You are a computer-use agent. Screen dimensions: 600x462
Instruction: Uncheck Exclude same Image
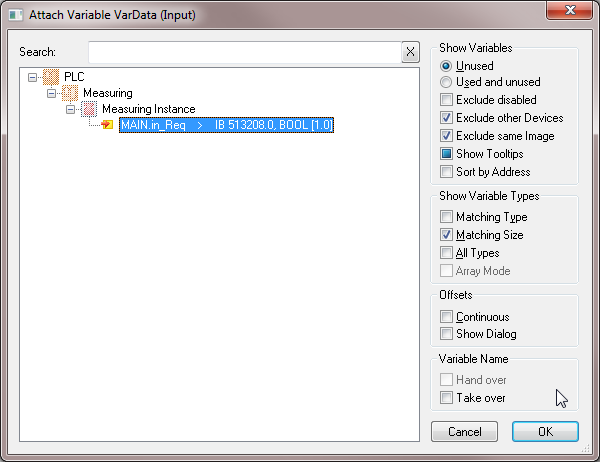(446, 136)
